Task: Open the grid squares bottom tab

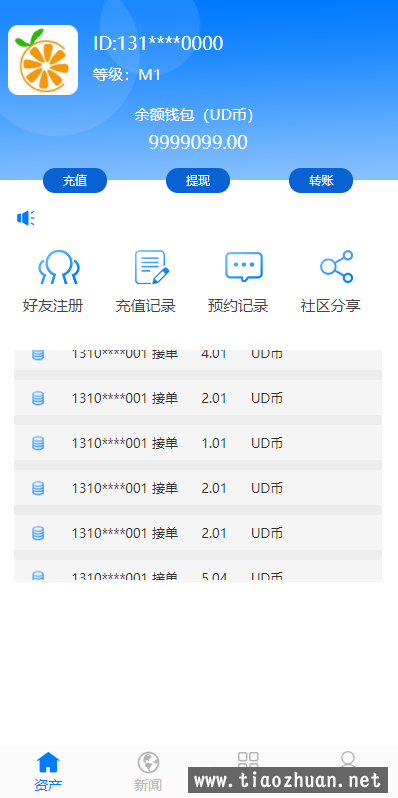Action: (x=248, y=760)
